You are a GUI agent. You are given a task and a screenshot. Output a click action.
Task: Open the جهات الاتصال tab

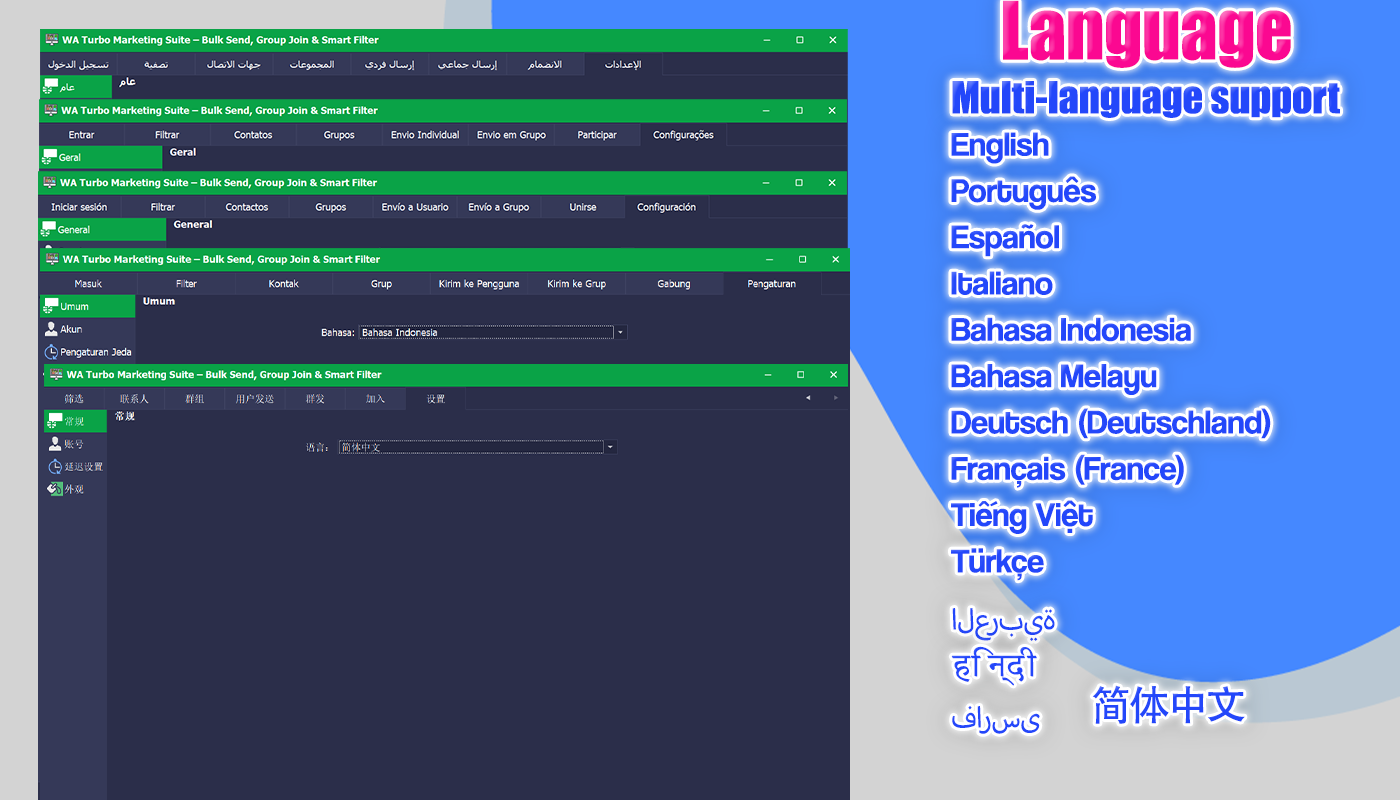234,64
